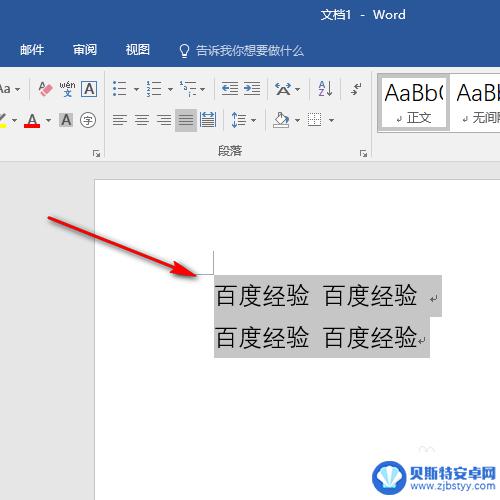This screenshot has width=500, height=500.
Task: Align text right
Action: [x=164, y=120]
